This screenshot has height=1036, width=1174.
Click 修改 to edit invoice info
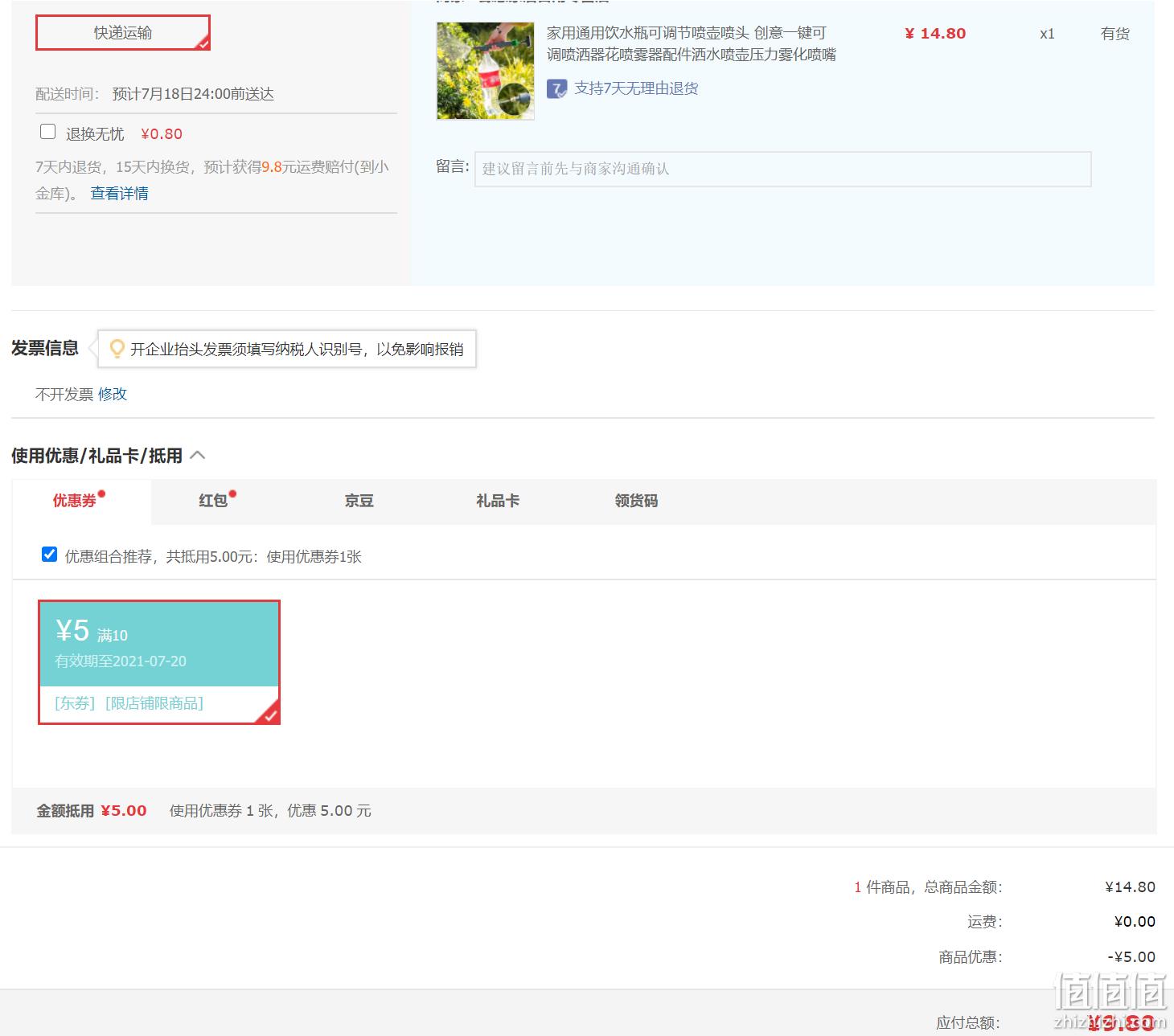pos(113,394)
